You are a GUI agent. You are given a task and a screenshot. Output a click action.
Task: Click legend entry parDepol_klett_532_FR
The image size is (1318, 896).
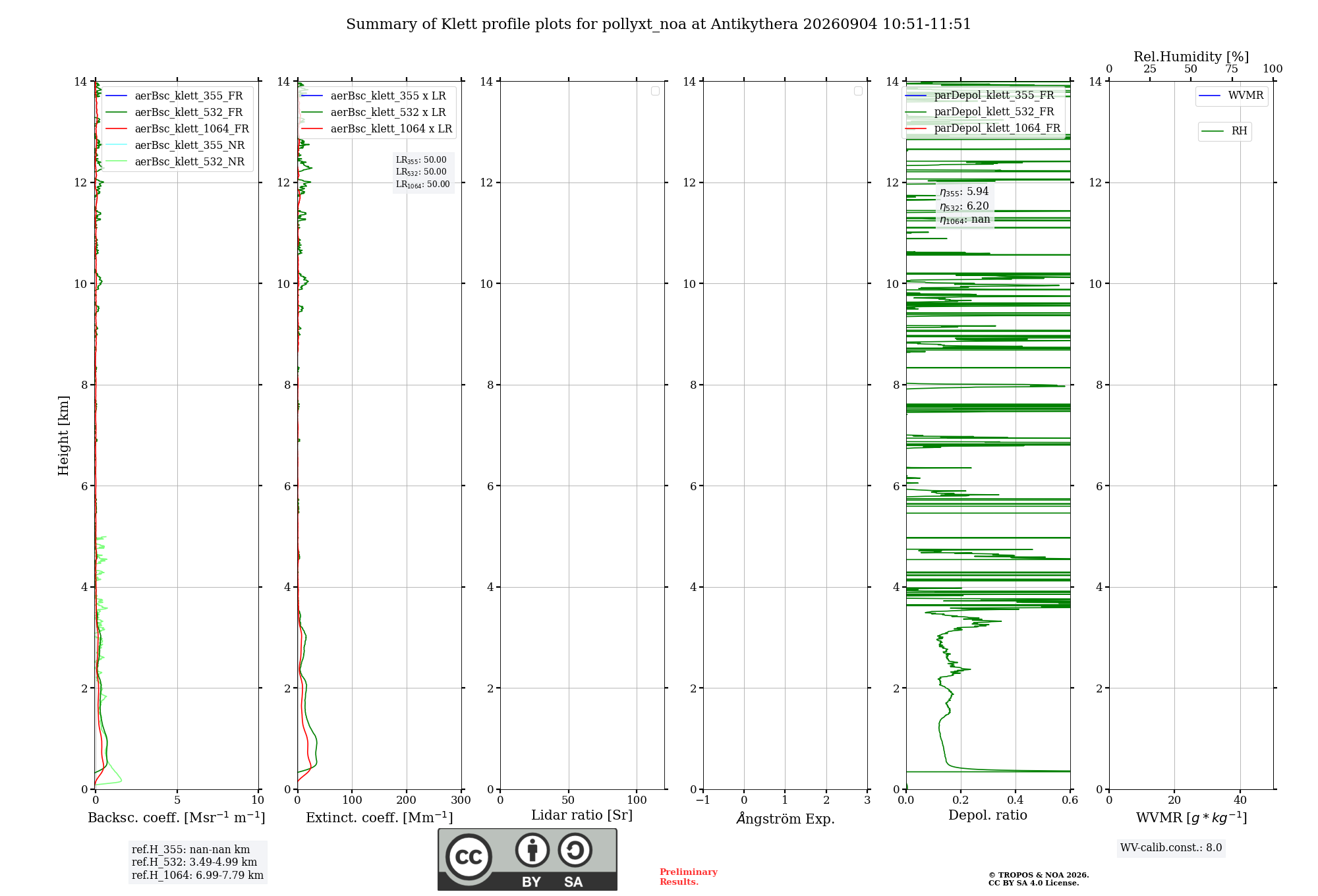[994, 112]
